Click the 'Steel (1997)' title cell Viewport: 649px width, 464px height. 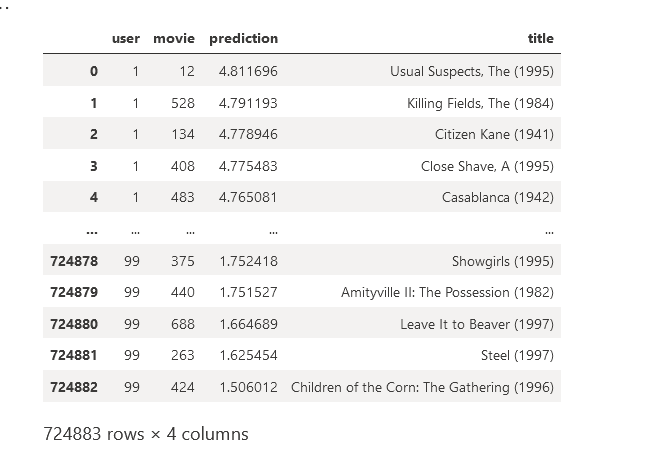pyautogui.click(x=517, y=355)
